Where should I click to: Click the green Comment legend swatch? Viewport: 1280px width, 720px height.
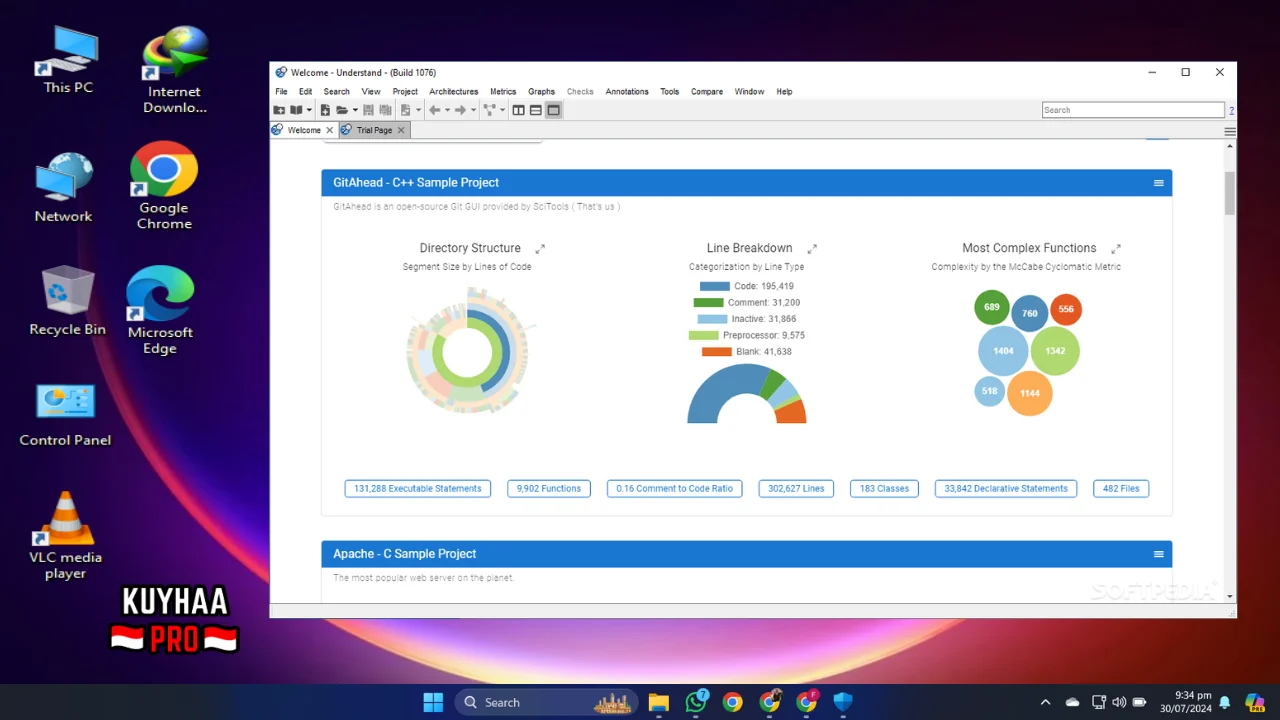708,302
